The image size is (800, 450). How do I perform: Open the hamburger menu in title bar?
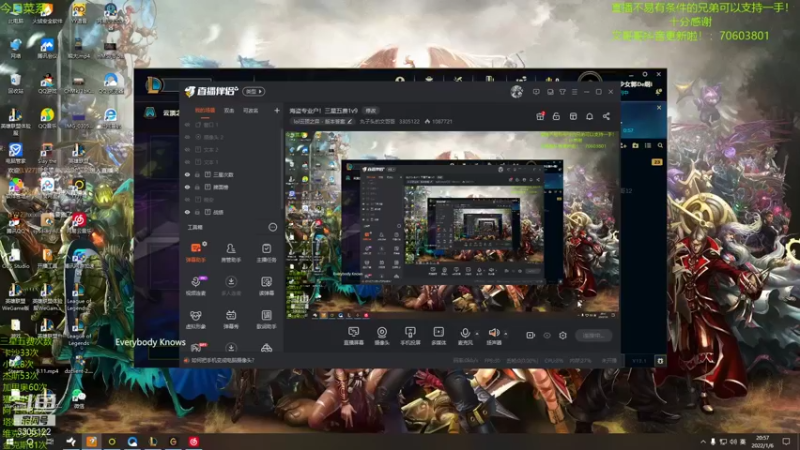[574, 92]
